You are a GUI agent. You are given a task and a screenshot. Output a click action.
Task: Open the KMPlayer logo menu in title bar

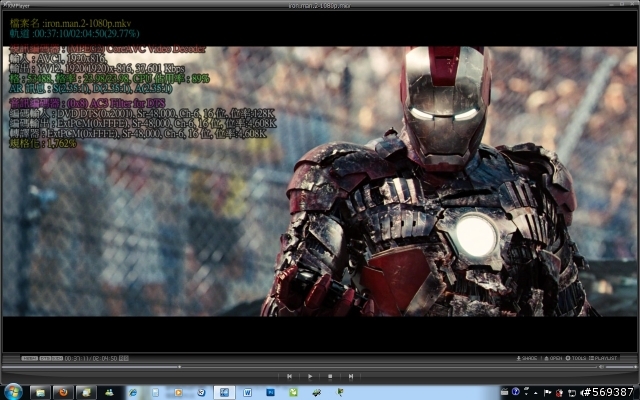coord(15,6)
